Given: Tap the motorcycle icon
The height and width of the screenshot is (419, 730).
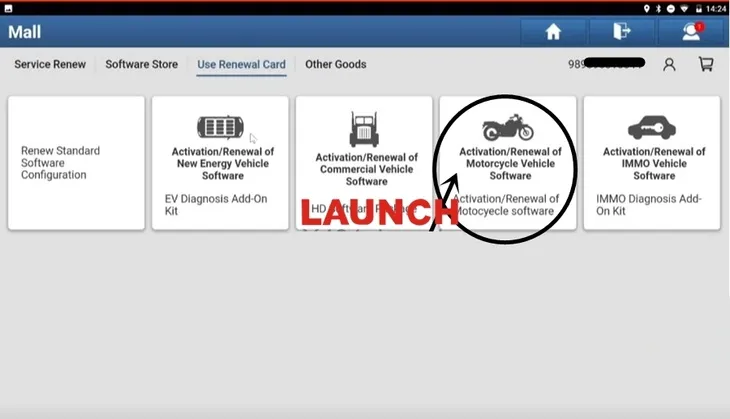Looking at the screenshot, I should click(508, 127).
